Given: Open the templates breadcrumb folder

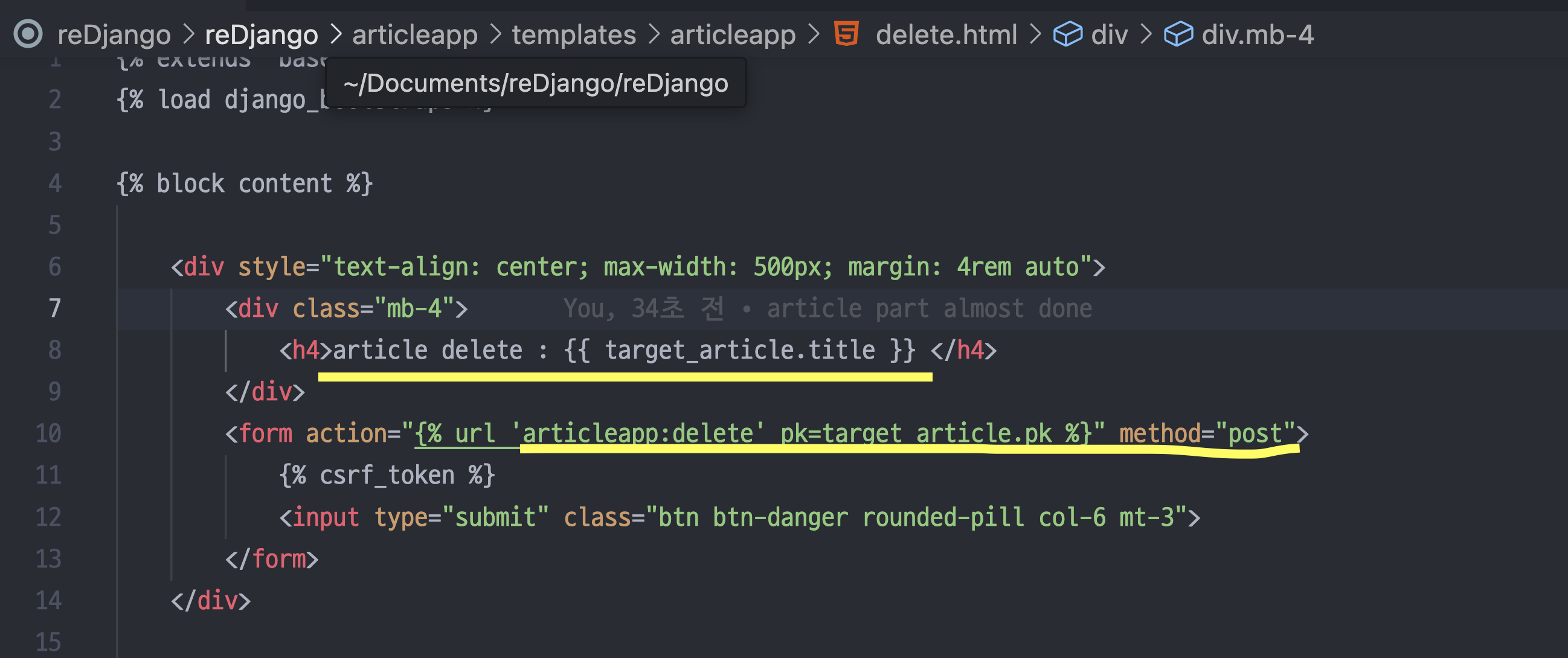Looking at the screenshot, I should [573, 34].
